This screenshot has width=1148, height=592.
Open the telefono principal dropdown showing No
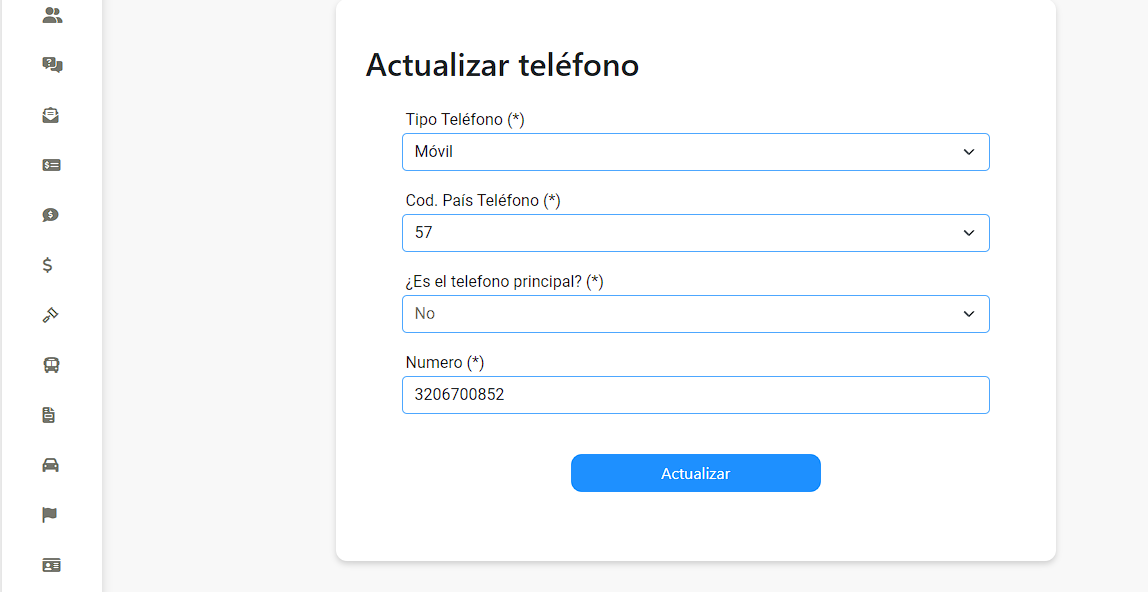[x=696, y=314]
